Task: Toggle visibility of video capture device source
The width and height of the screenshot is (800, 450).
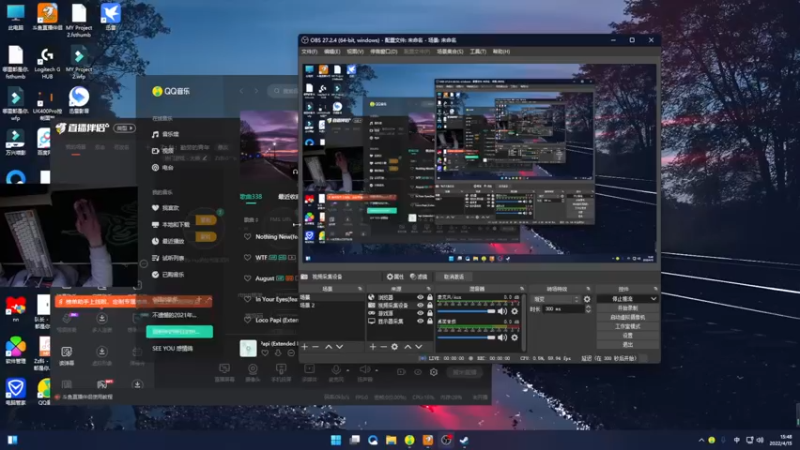Action: click(420, 305)
